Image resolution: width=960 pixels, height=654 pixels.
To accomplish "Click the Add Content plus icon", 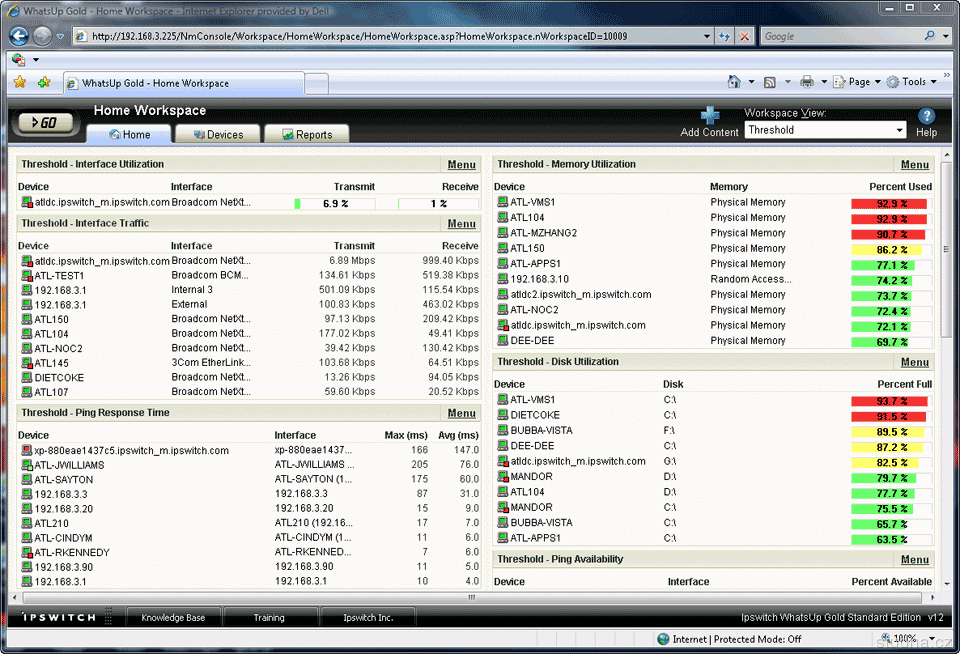I will (x=710, y=115).
